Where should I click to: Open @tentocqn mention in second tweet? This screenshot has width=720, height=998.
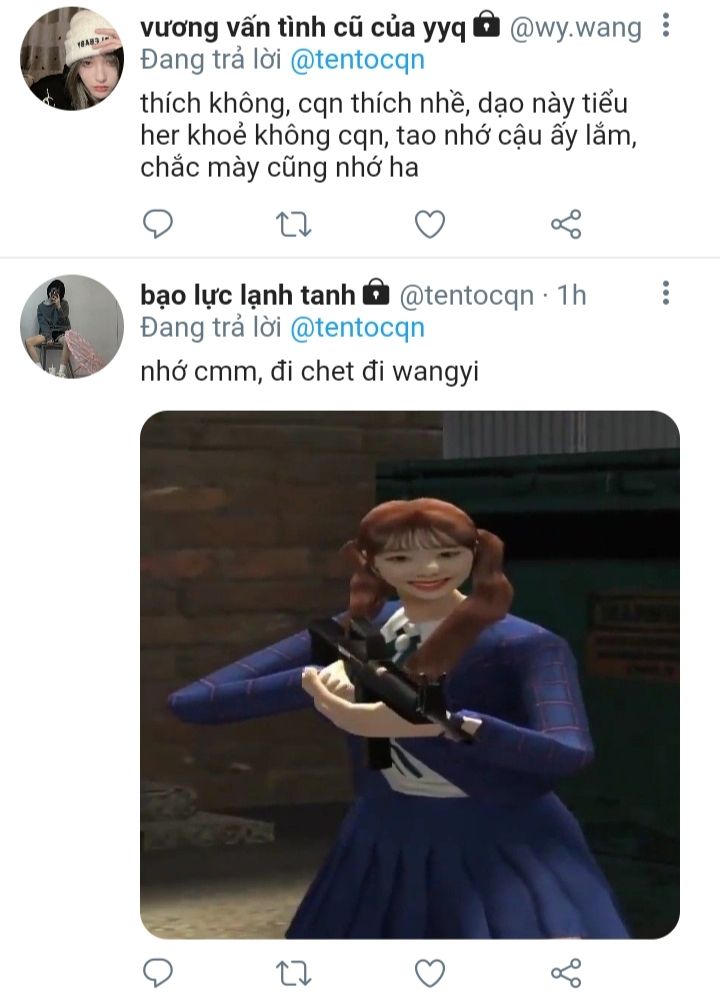click(357, 328)
